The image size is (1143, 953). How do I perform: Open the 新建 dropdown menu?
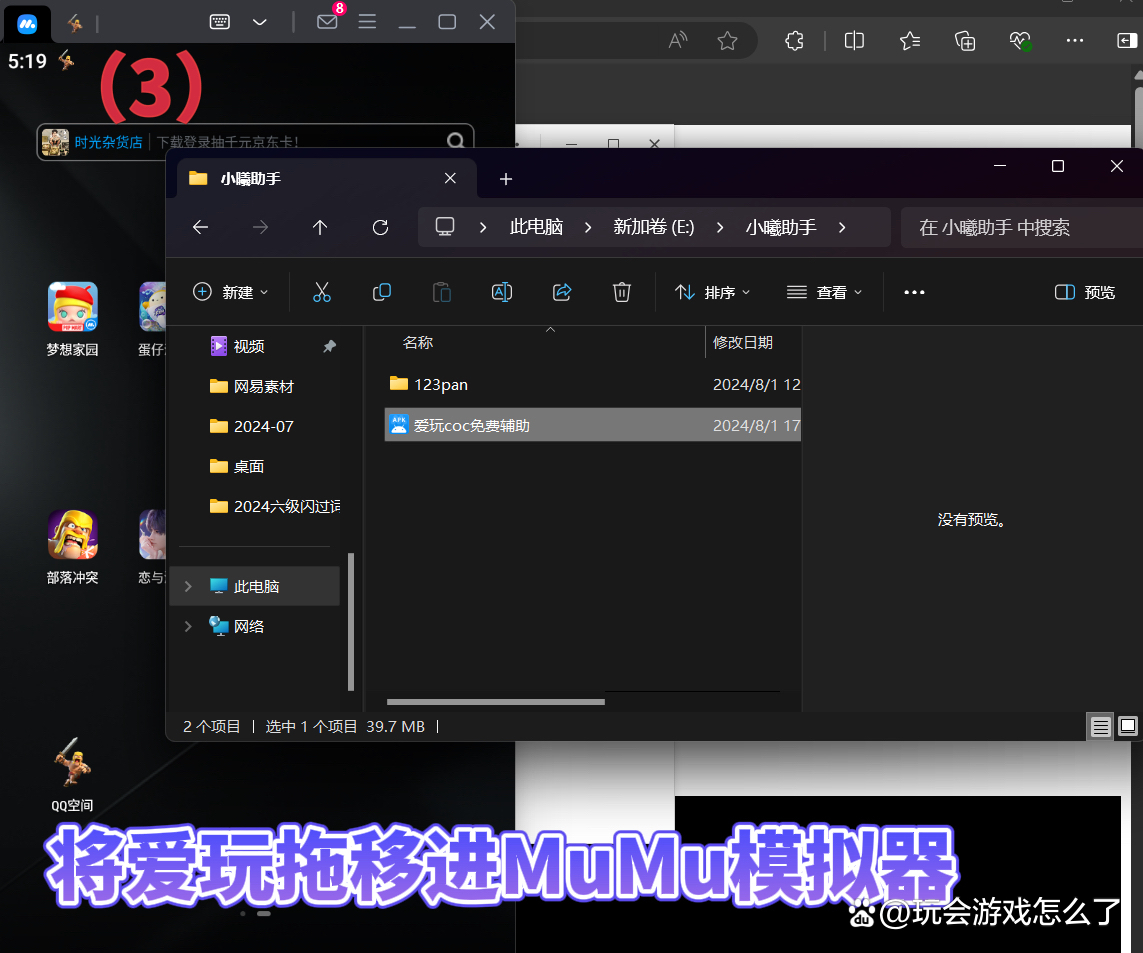230,292
